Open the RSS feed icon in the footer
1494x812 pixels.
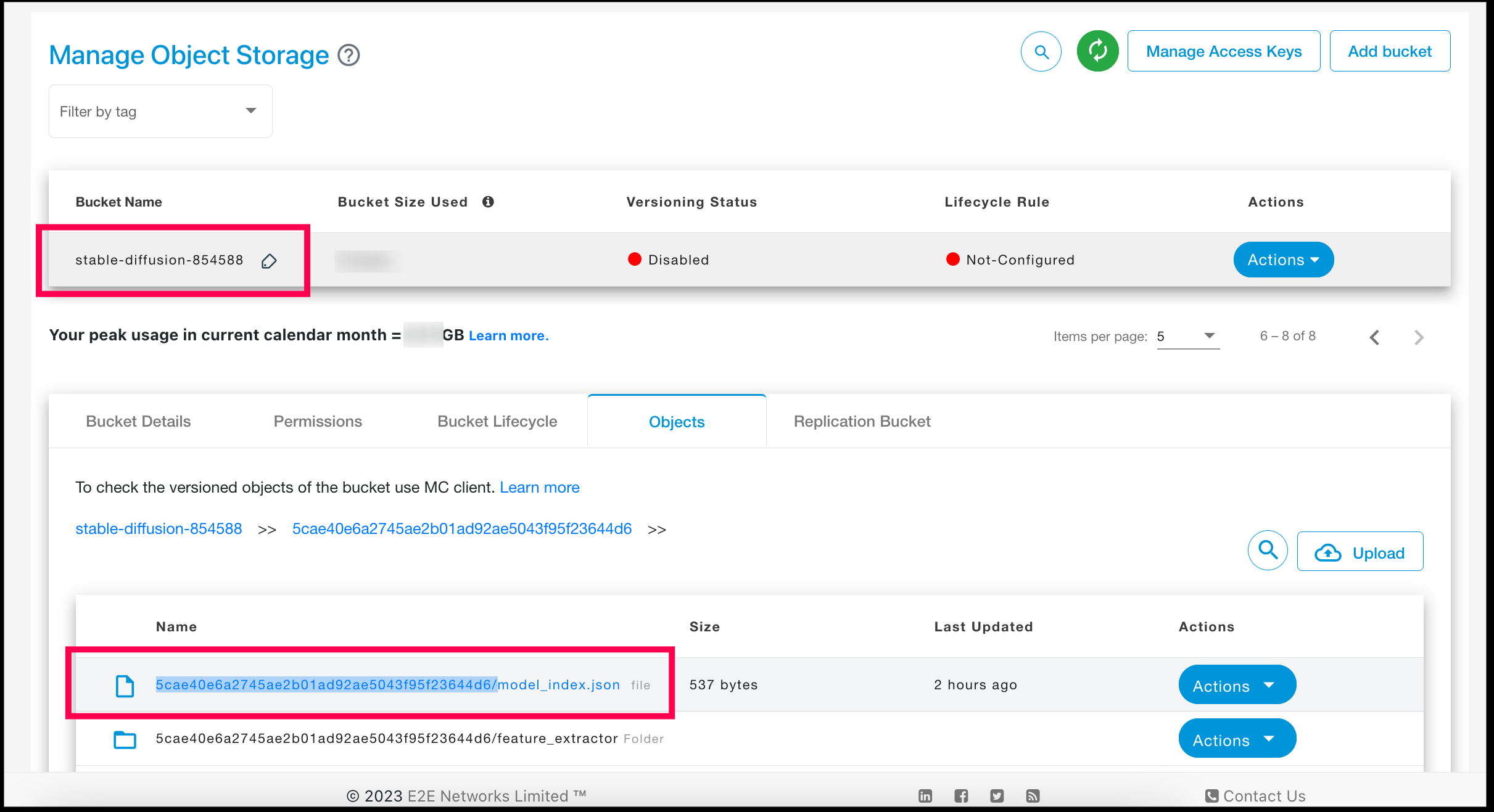pyautogui.click(x=1033, y=796)
